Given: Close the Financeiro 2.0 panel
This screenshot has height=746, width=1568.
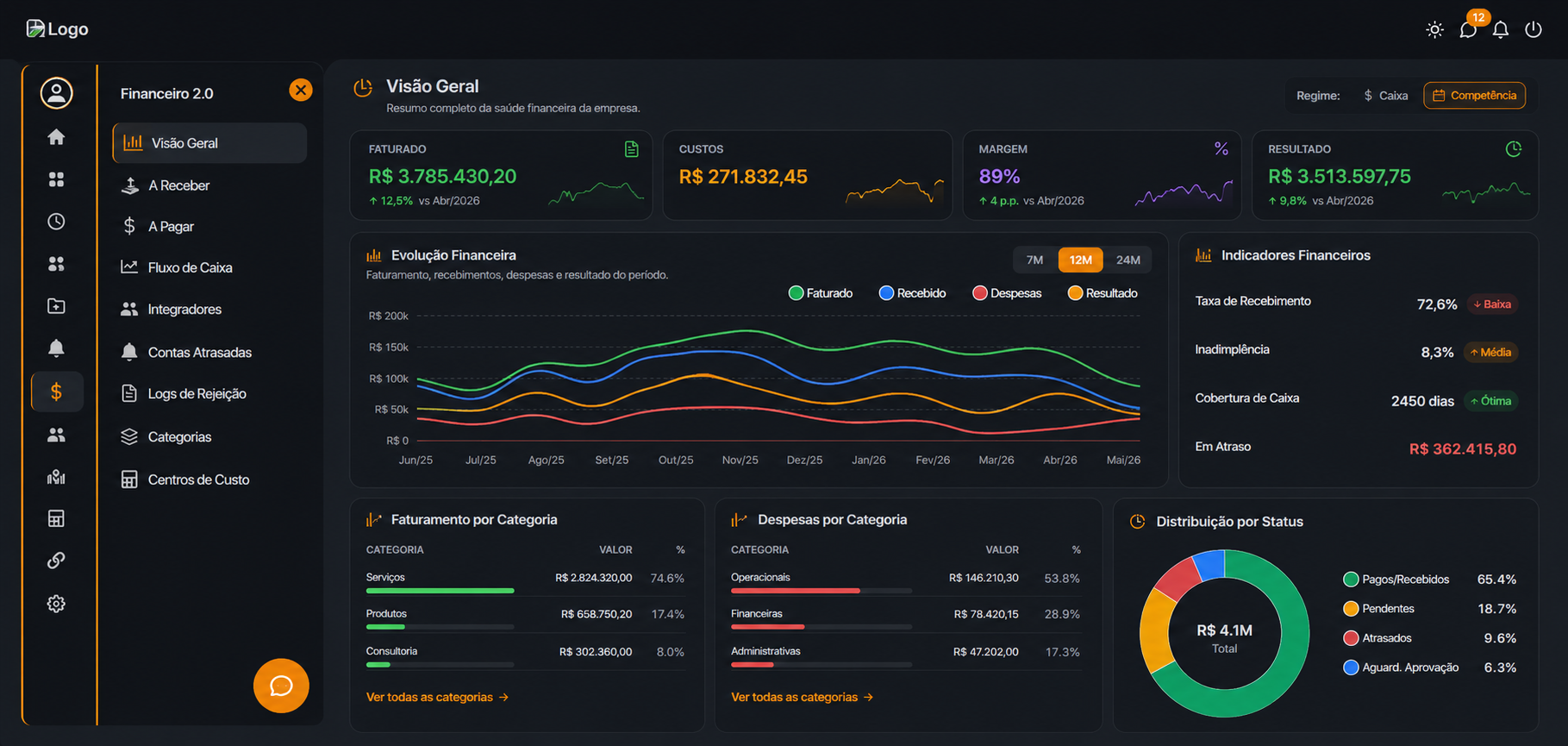Looking at the screenshot, I should click(x=300, y=90).
